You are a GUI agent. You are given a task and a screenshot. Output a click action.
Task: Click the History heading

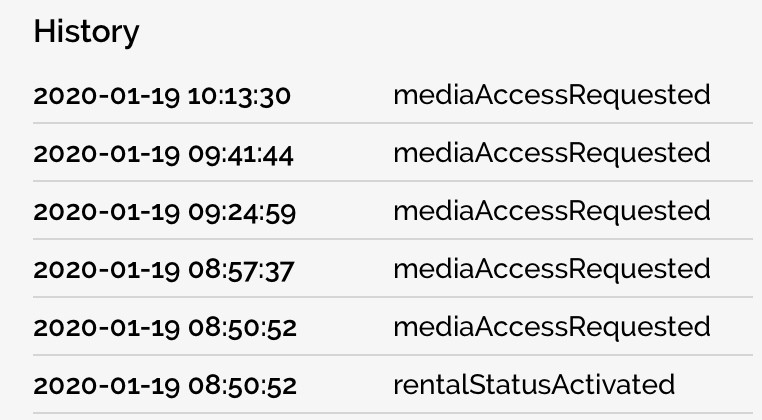pos(87,33)
